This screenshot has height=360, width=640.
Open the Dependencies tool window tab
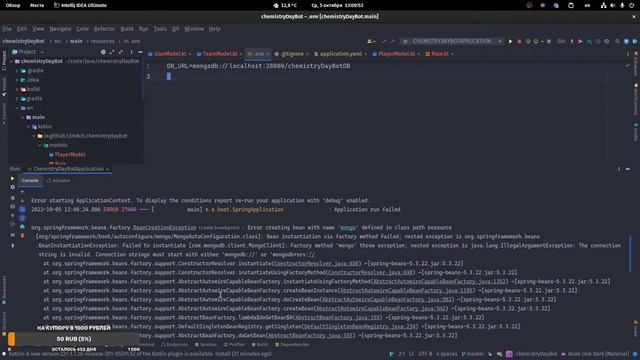[292, 345]
